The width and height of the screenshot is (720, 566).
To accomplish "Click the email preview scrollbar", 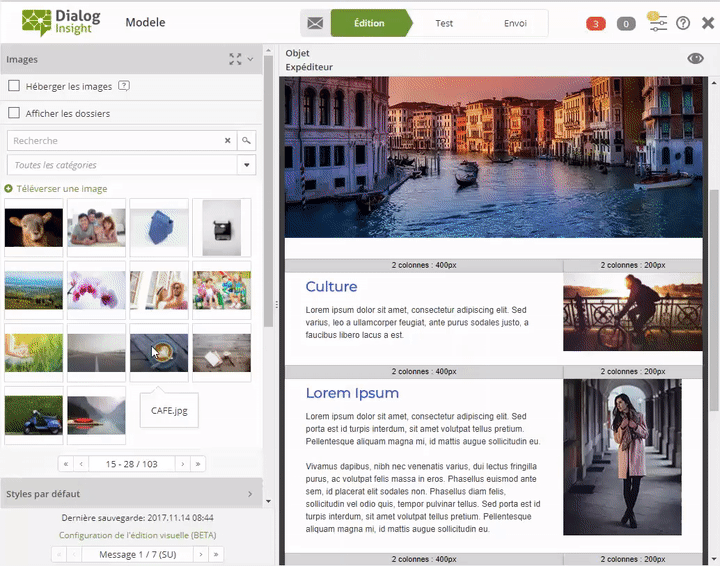I will click(x=714, y=301).
